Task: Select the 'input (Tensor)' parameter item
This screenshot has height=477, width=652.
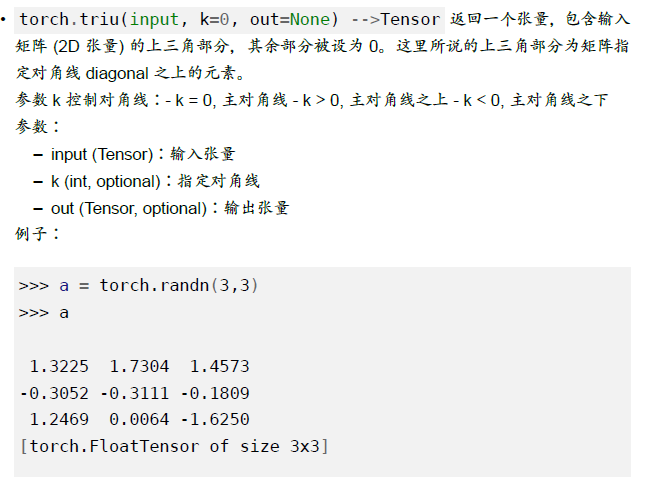Action: click(102, 154)
